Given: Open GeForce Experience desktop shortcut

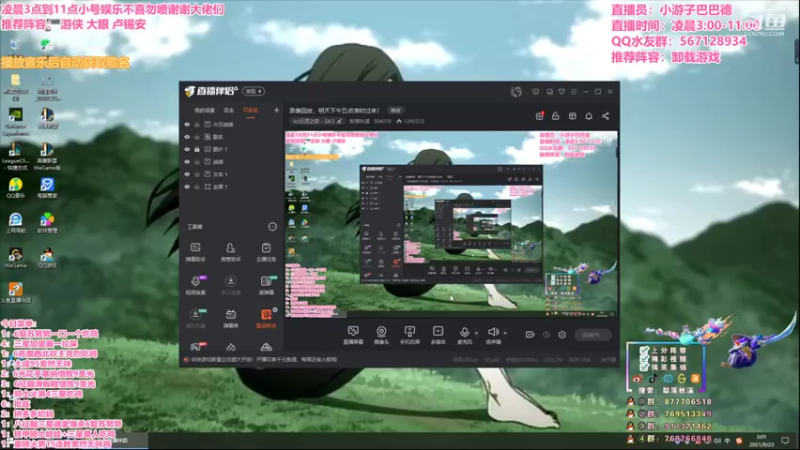Looking at the screenshot, I should point(15,121).
